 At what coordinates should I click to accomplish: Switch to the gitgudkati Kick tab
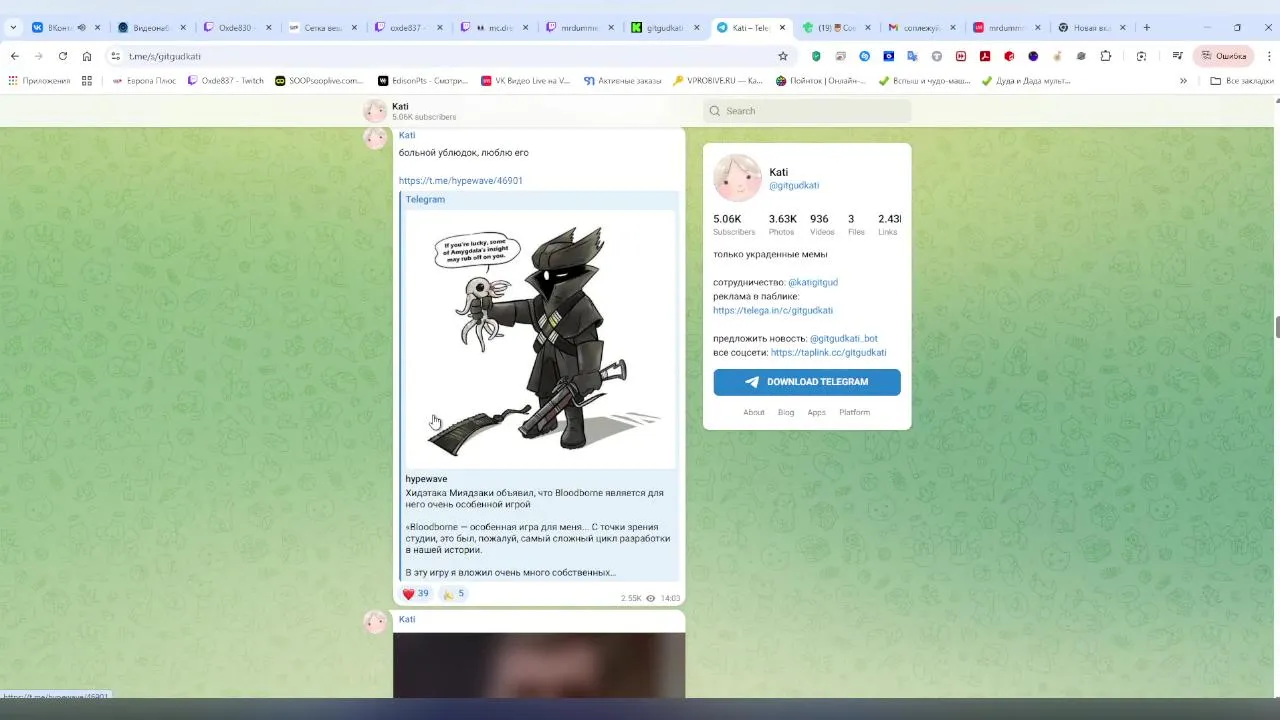coord(666,27)
